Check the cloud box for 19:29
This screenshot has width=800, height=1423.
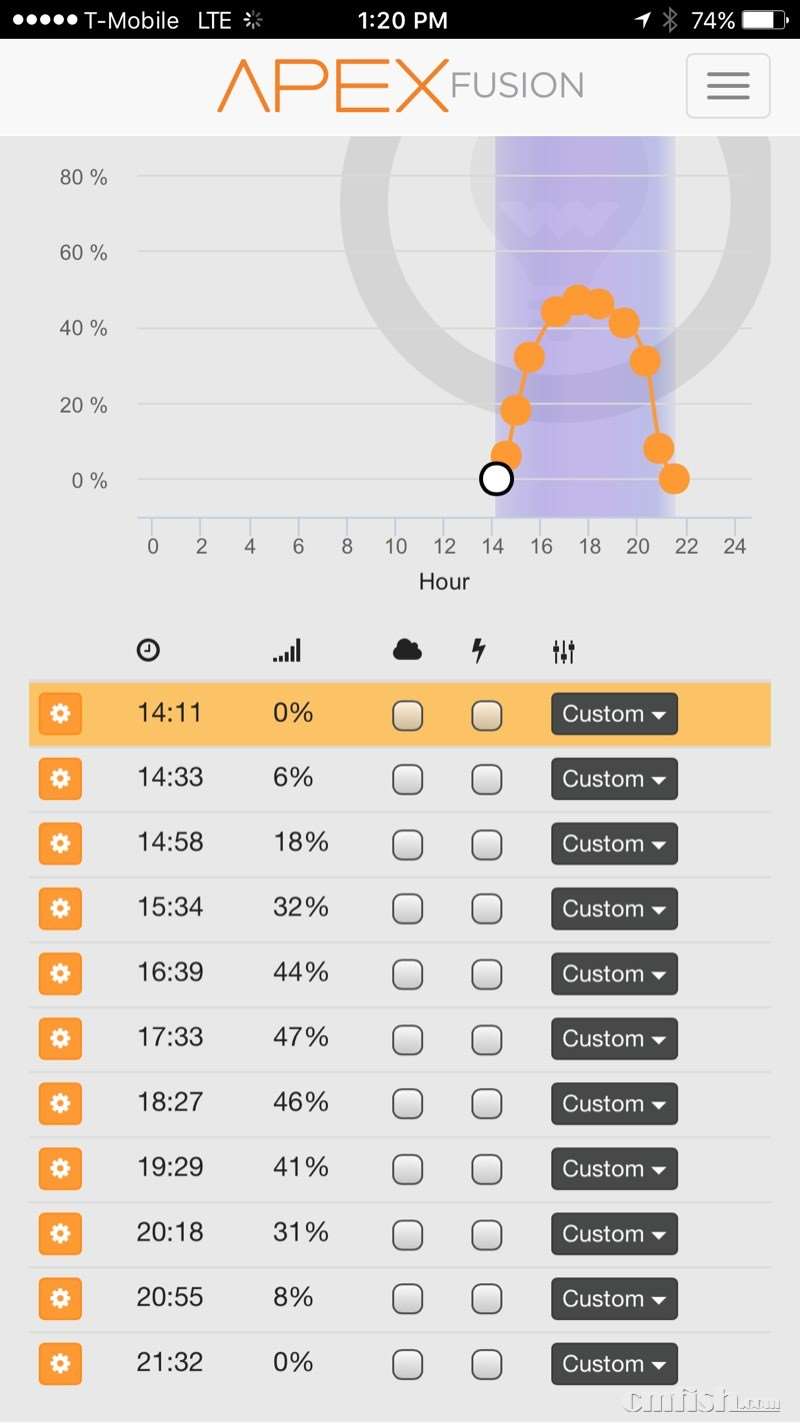coord(407,1169)
